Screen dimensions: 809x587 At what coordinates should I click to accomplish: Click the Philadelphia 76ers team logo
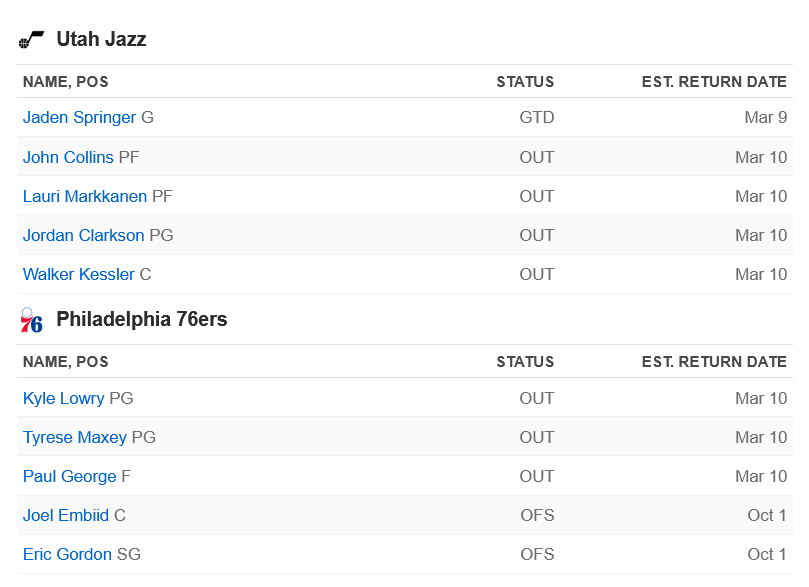(31, 320)
